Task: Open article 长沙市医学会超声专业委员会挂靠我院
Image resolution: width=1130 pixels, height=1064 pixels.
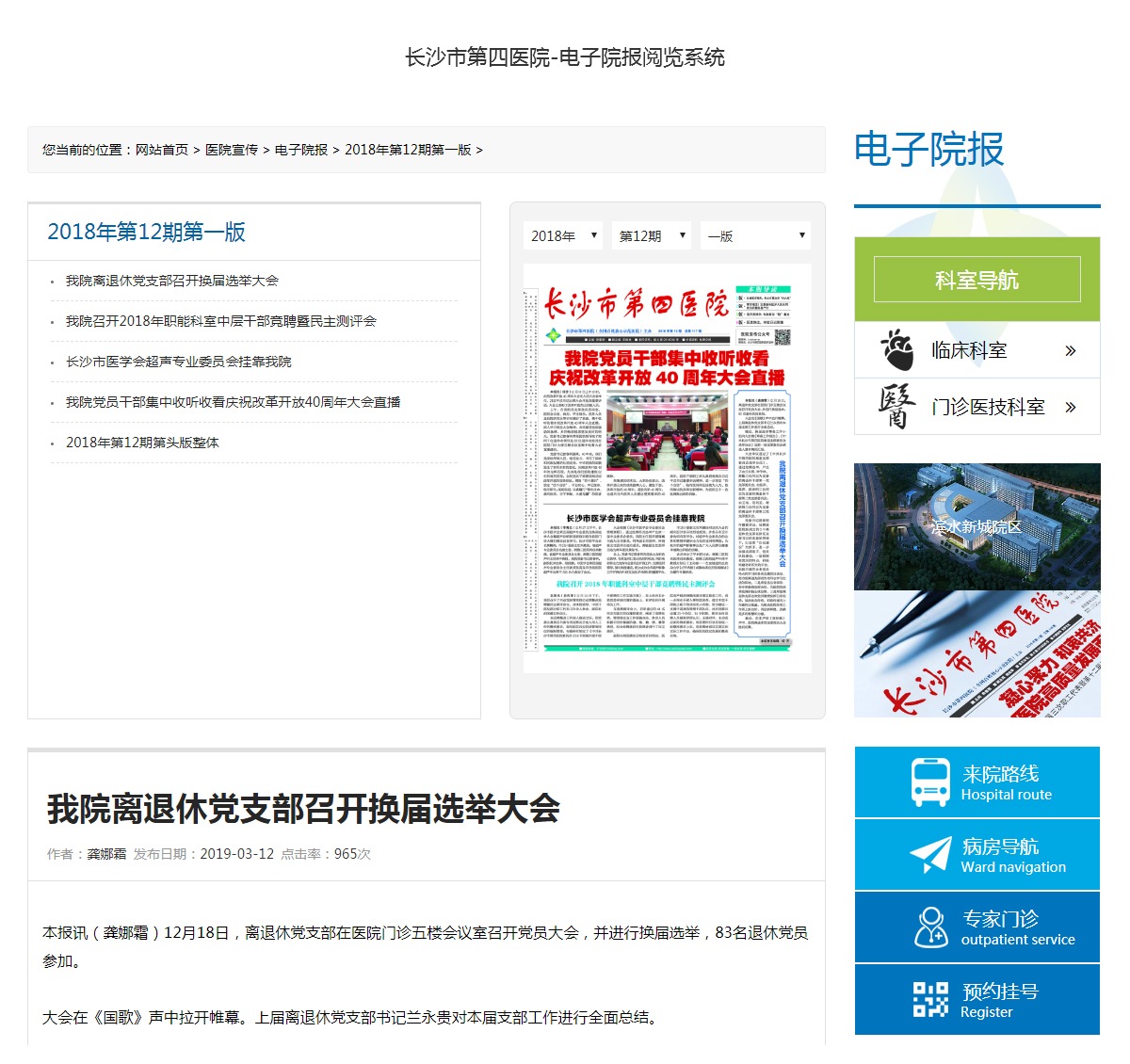Action: [x=179, y=362]
